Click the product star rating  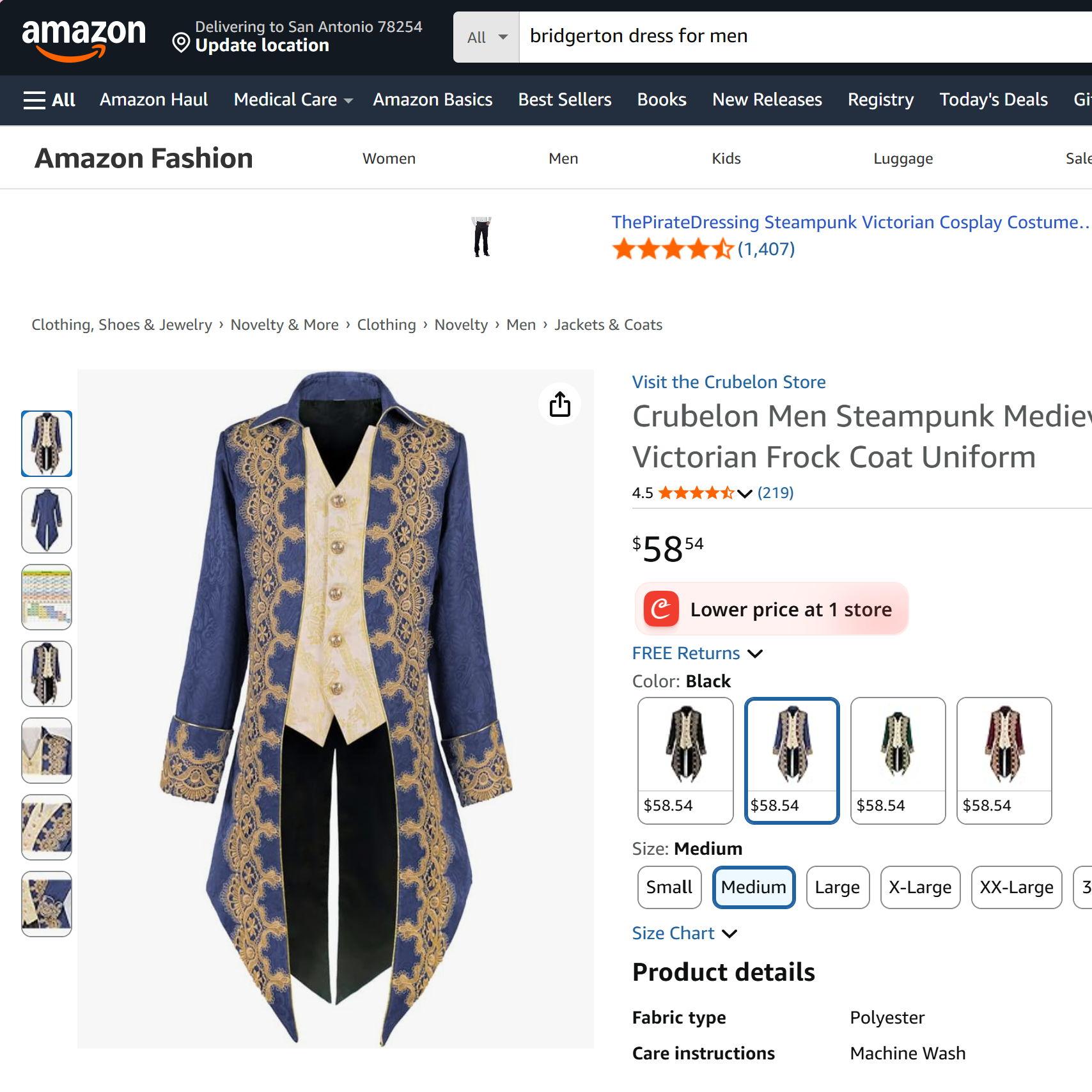coord(695,493)
